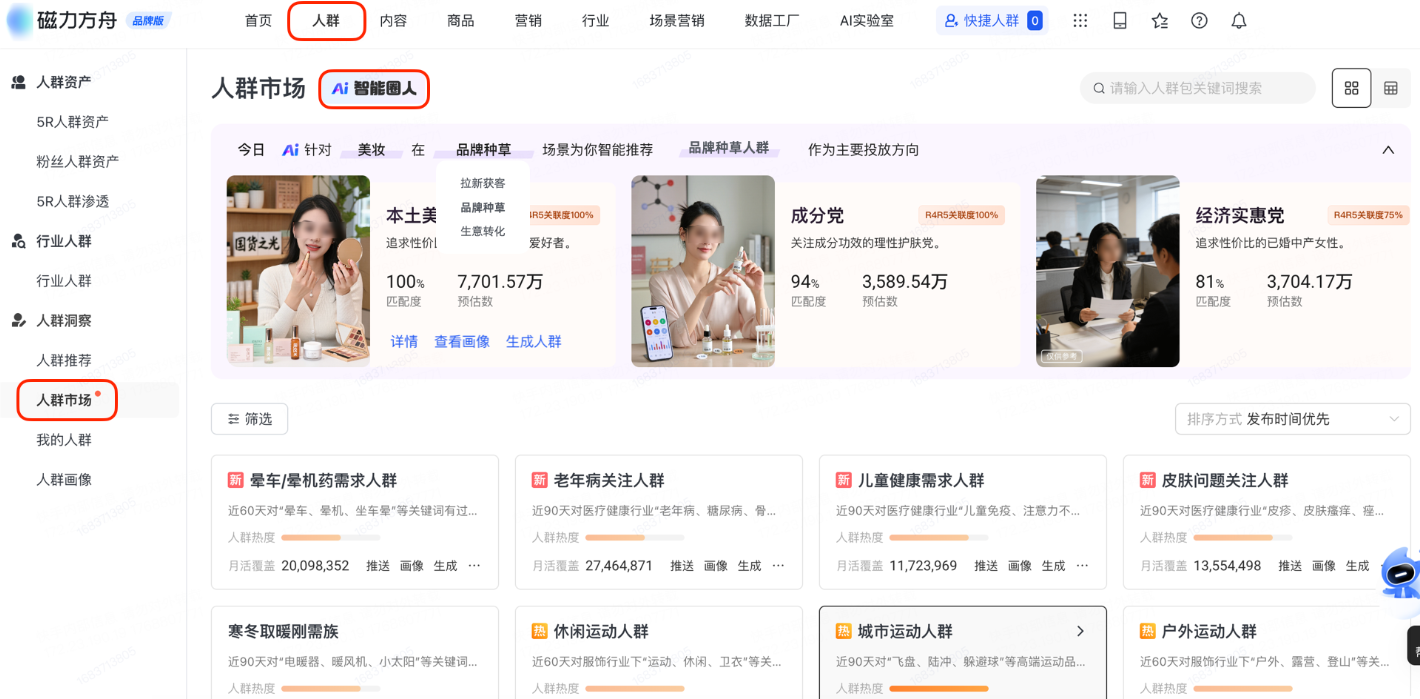Click the 人群热度 heat bar on 晕车/晕机药需求人群
Screen dimensions: 1420x699
pyautogui.click(x=330, y=537)
